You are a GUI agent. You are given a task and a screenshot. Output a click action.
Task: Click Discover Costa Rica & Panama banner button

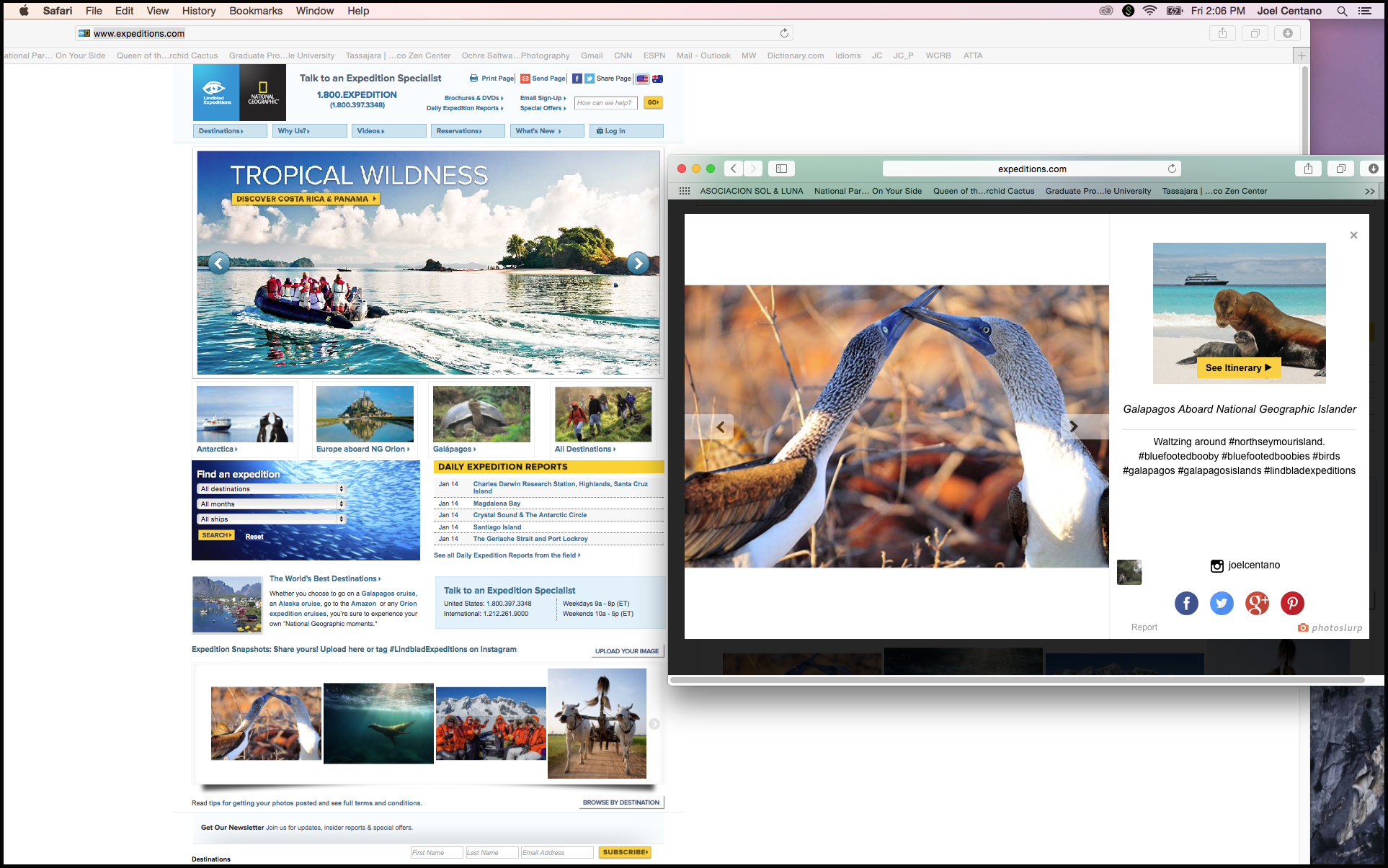pos(306,199)
